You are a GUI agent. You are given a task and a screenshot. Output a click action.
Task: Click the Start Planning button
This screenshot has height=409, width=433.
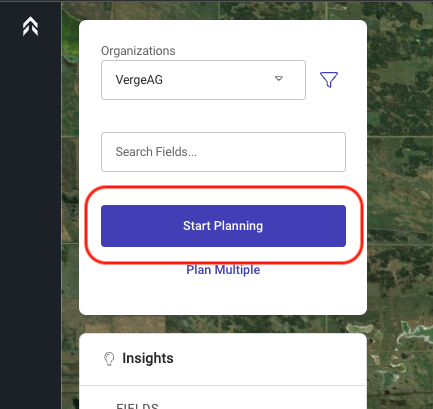pyautogui.click(x=223, y=226)
